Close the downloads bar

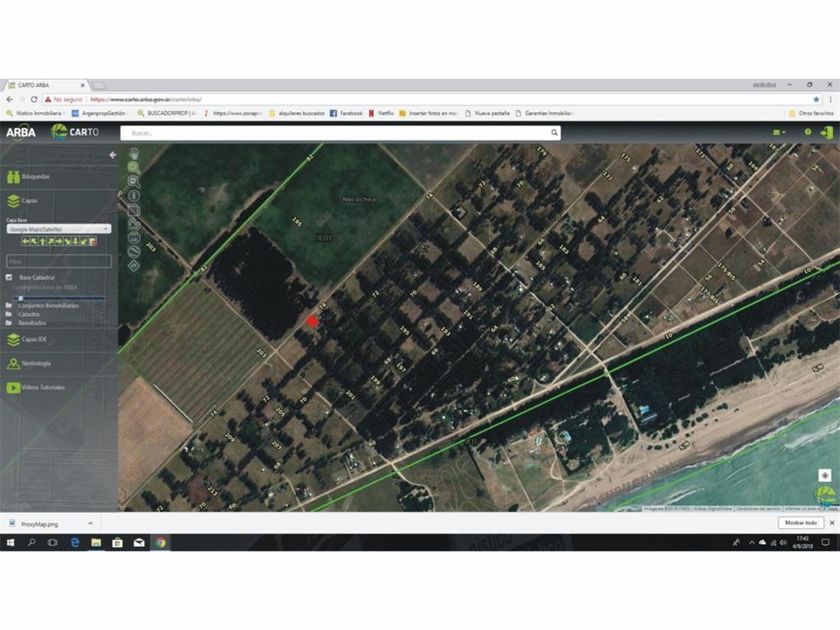832,523
